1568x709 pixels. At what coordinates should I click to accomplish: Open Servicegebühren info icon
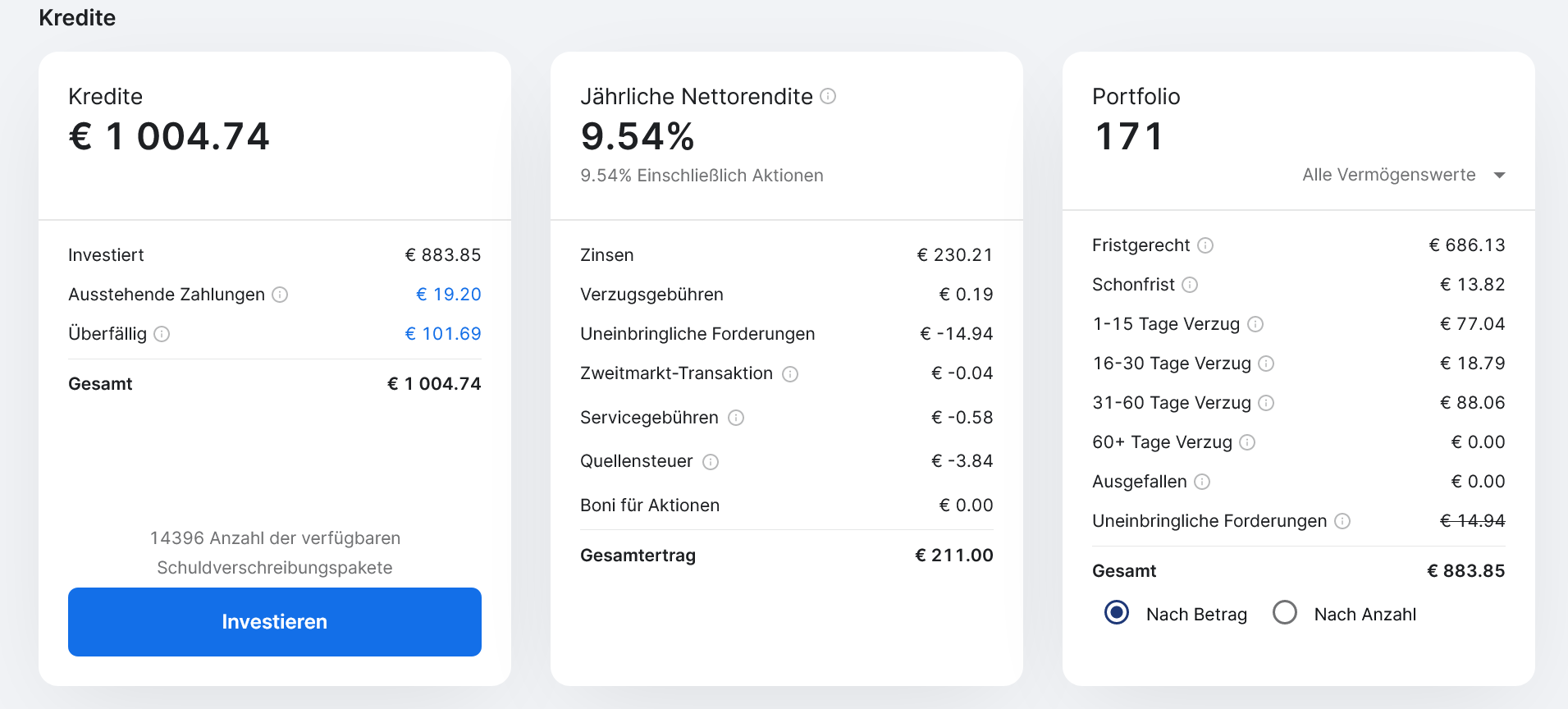pyautogui.click(x=736, y=418)
